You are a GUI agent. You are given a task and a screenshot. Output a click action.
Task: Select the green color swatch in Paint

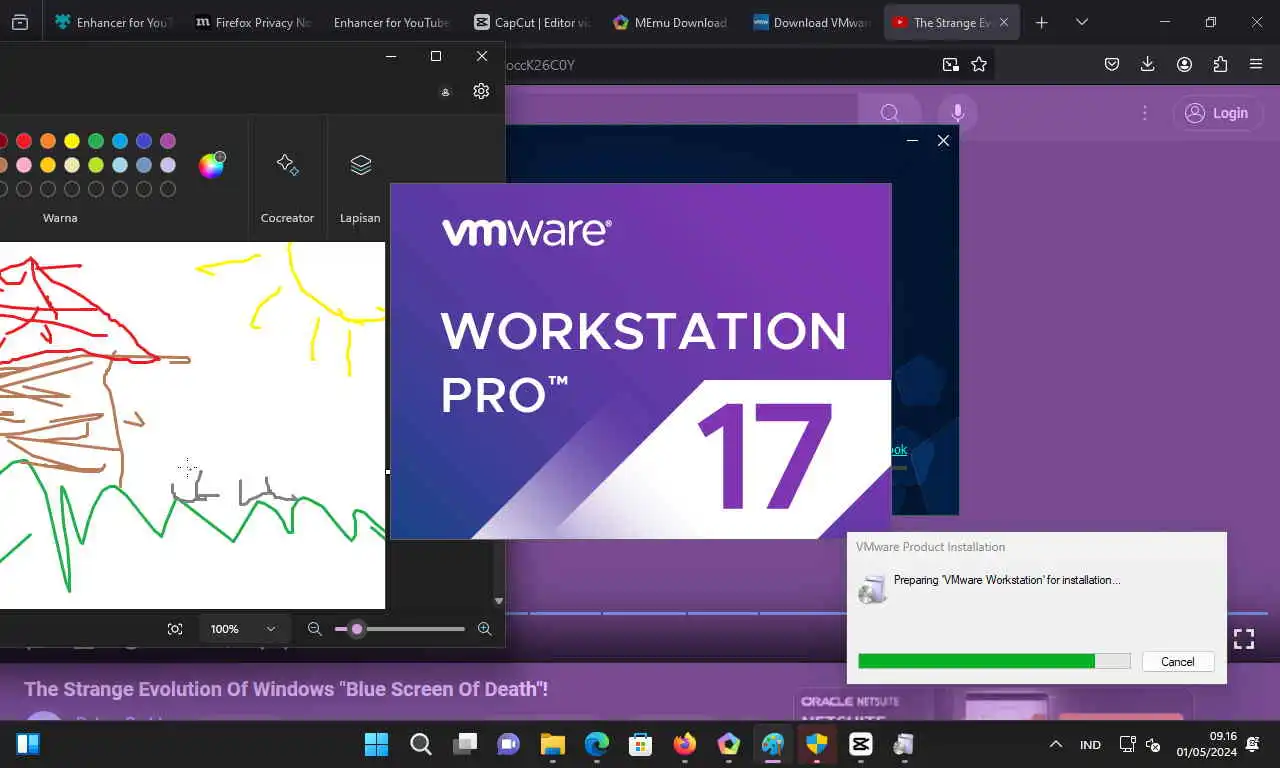tap(96, 141)
